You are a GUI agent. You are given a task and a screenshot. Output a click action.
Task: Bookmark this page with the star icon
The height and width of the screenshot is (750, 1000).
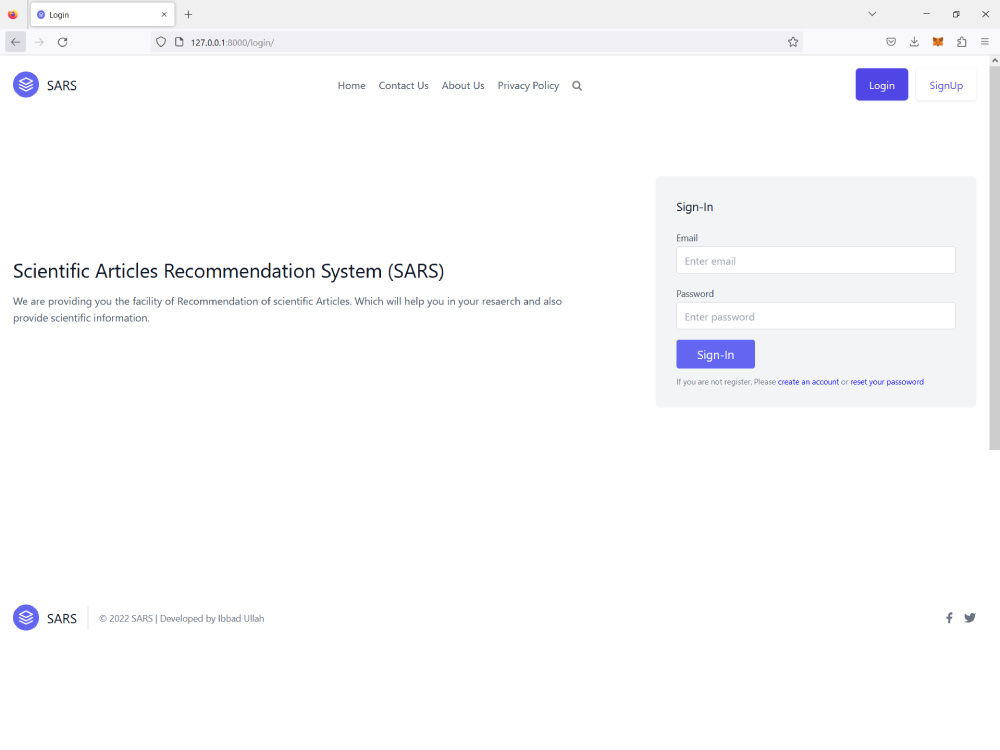pyautogui.click(x=793, y=42)
